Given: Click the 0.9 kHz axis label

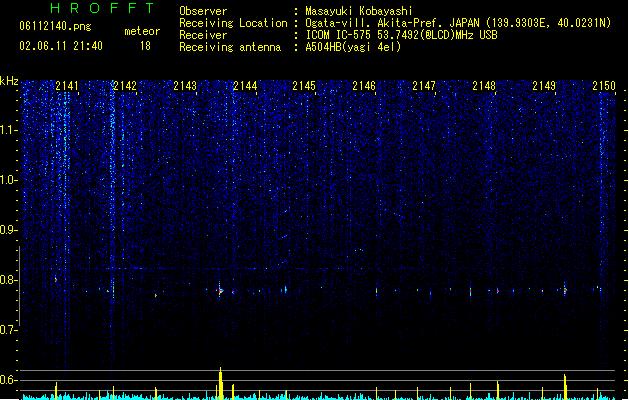Looking at the screenshot, I should pos(9,230).
